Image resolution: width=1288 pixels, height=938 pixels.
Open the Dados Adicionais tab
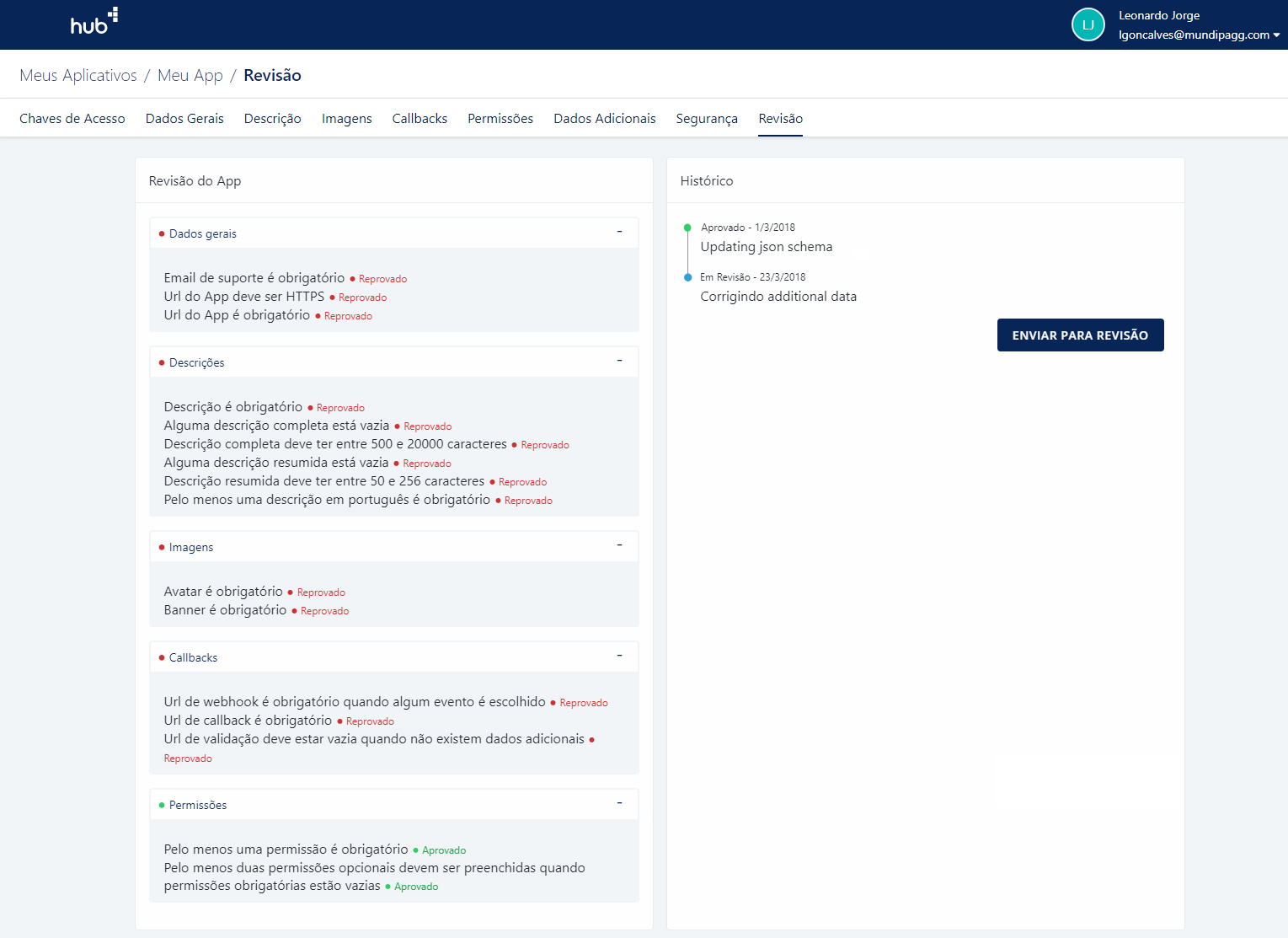(605, 119)
